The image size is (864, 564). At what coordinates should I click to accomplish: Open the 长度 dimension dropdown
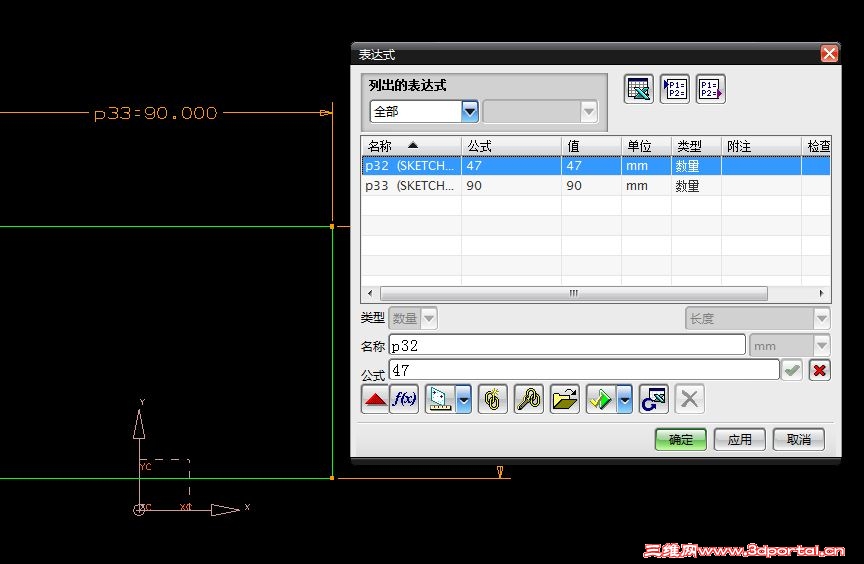pyautogui.click(x=757, y=318)
